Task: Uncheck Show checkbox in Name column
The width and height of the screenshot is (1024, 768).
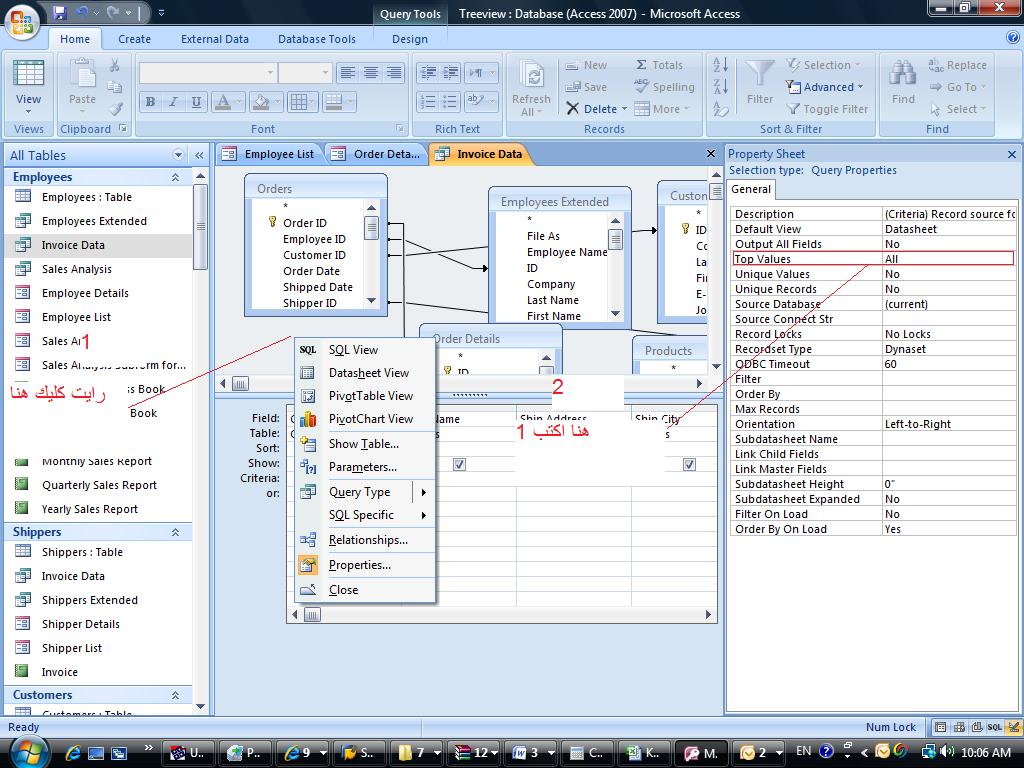Action: [x=459, y=464]
